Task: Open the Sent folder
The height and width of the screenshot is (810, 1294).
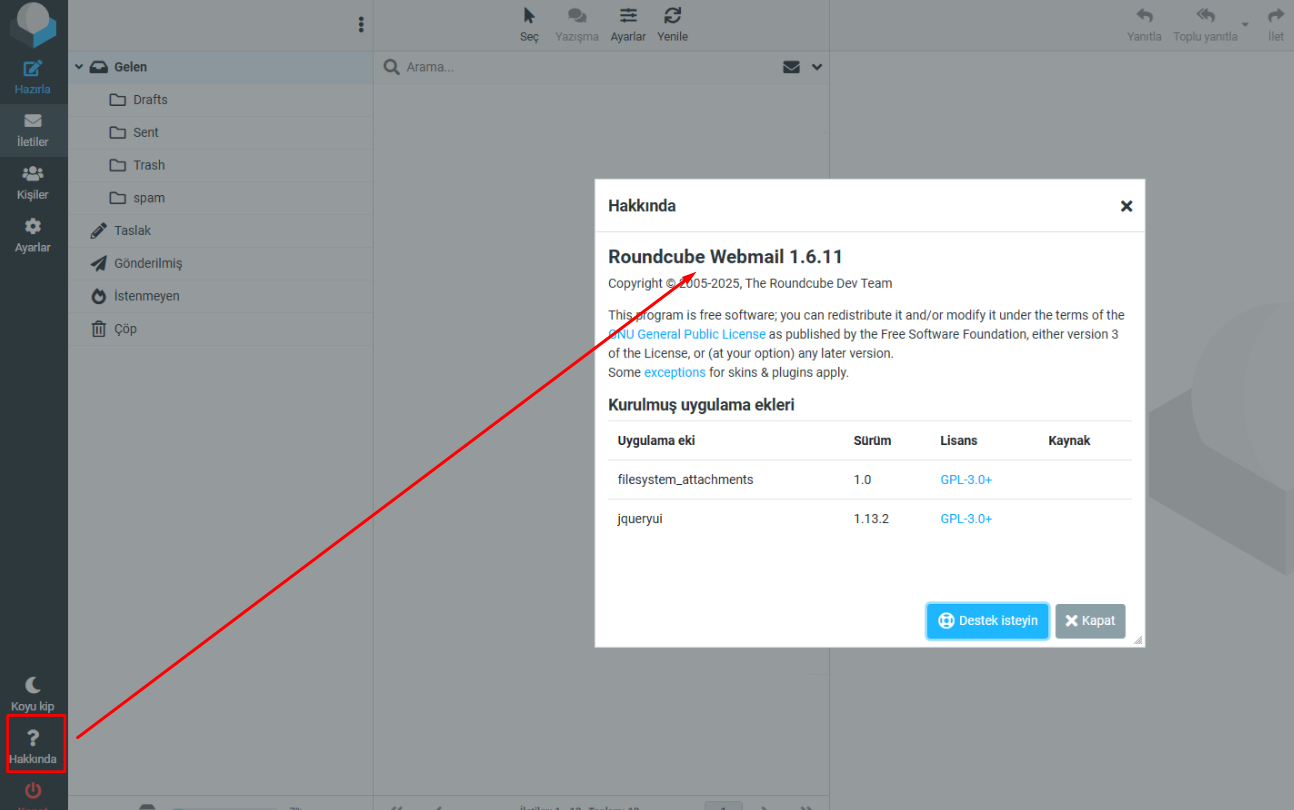Action: tap(220, 133)
